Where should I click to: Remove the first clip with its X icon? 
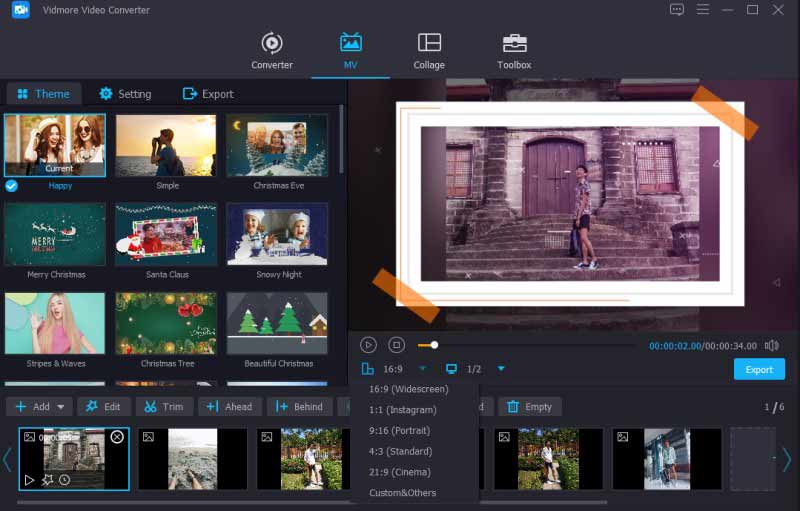pos(117,437)
